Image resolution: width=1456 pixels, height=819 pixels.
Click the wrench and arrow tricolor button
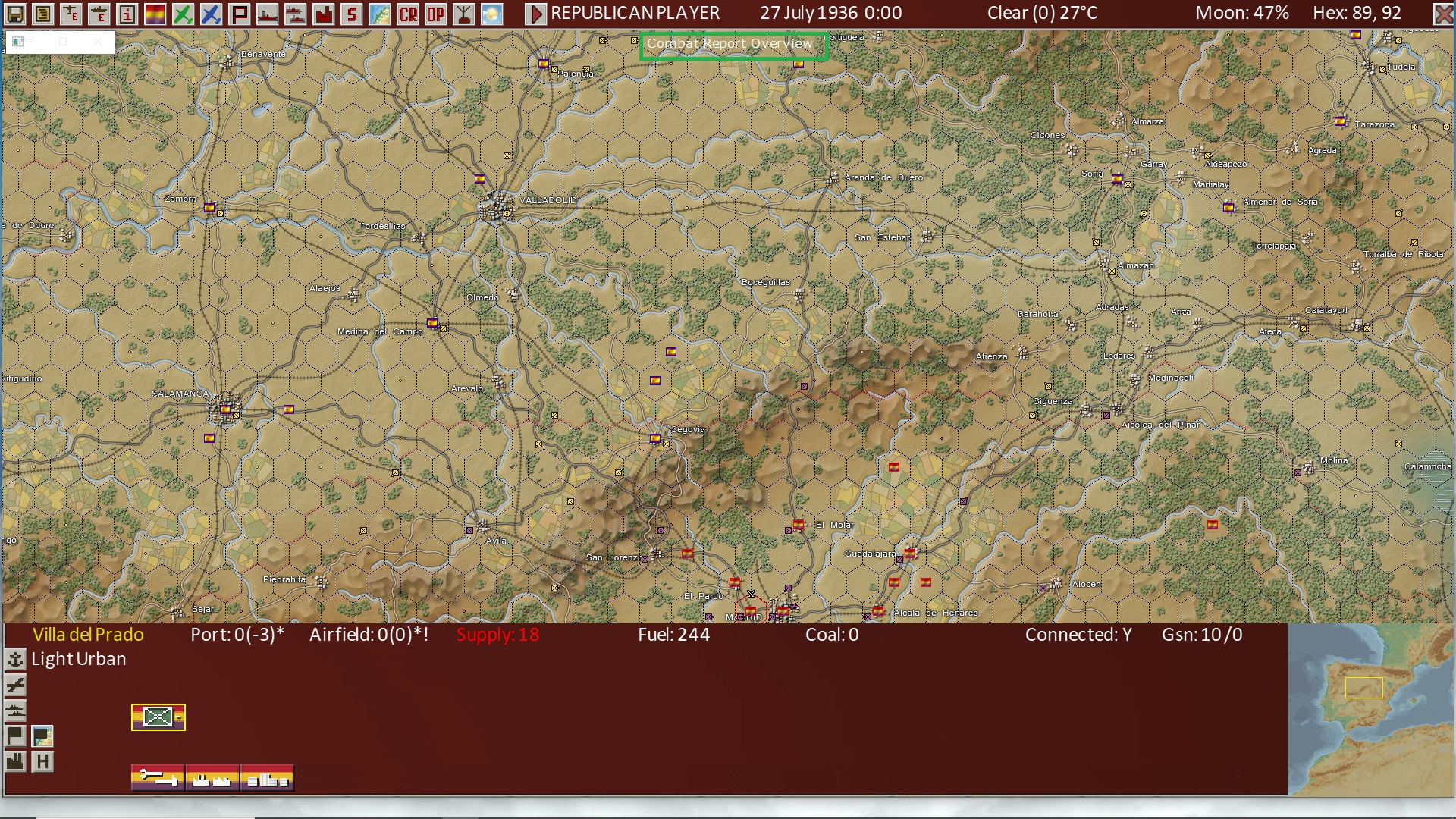pyautogui.click(x=158, y=778)
